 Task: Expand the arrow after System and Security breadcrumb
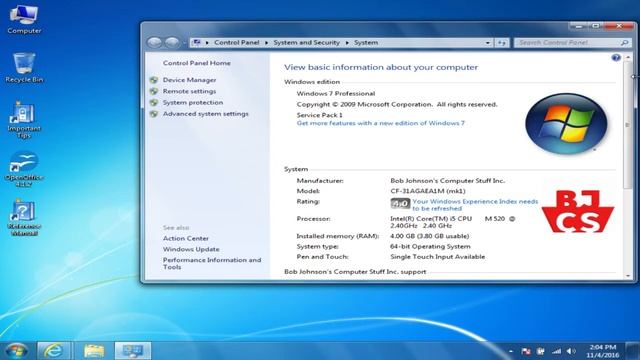click(x=347, y=42)
